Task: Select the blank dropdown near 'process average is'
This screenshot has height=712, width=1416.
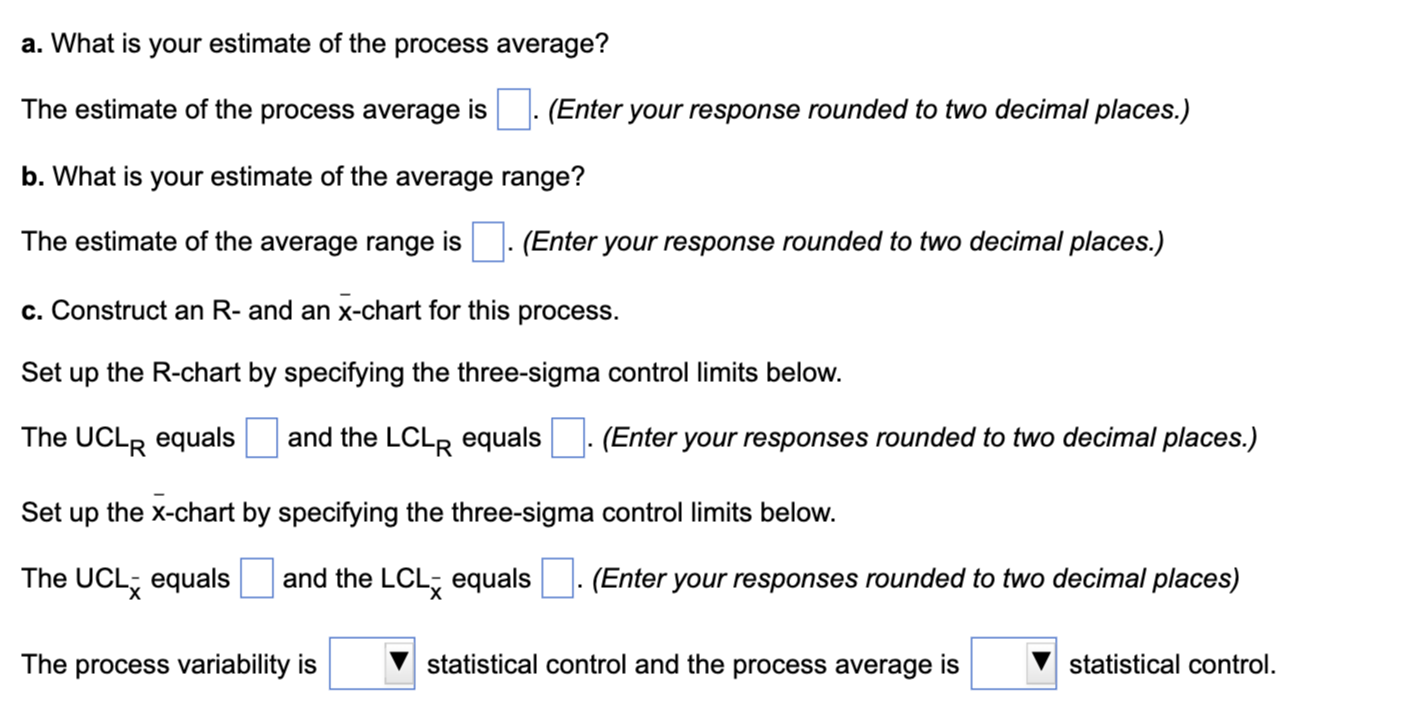Action: 1012,663
